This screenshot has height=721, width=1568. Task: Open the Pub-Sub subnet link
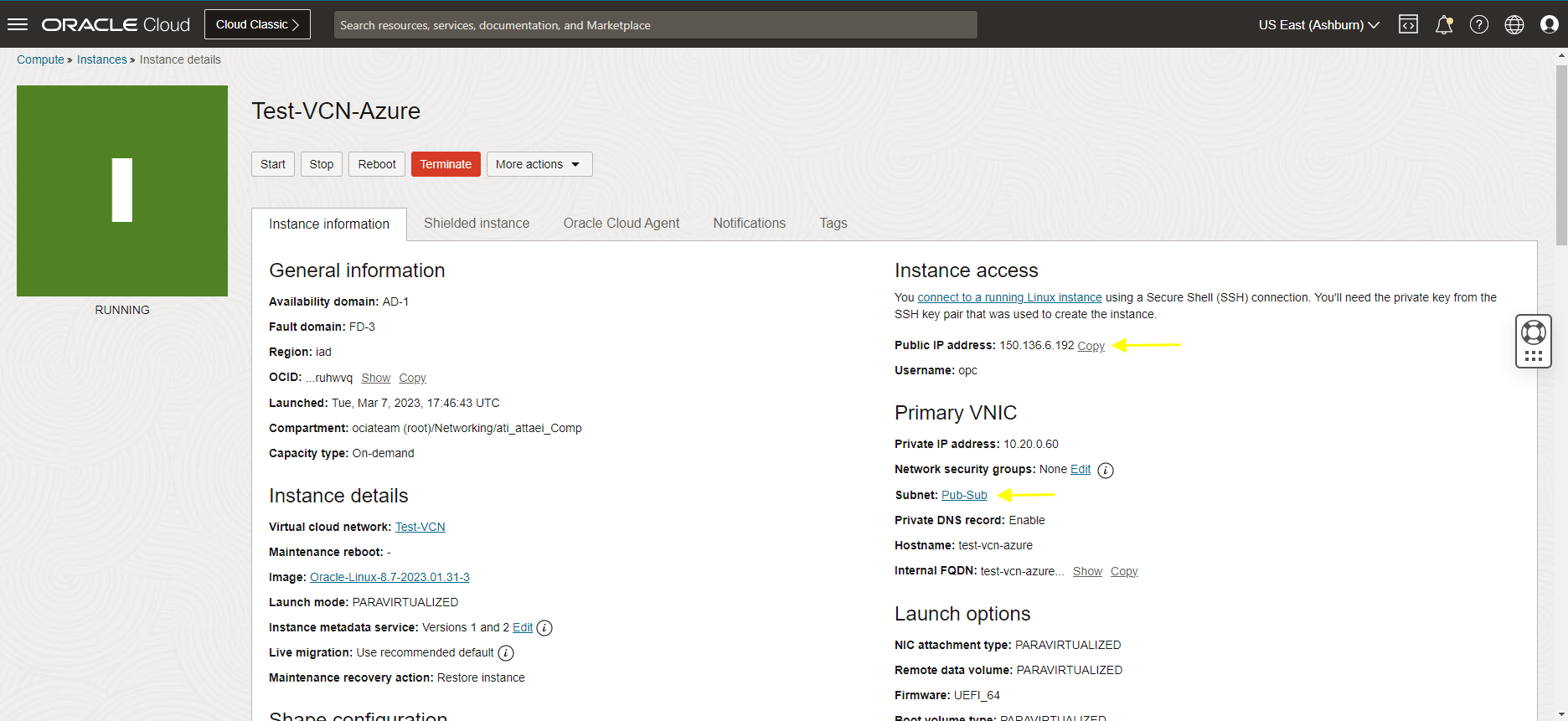tap(964, 496)
